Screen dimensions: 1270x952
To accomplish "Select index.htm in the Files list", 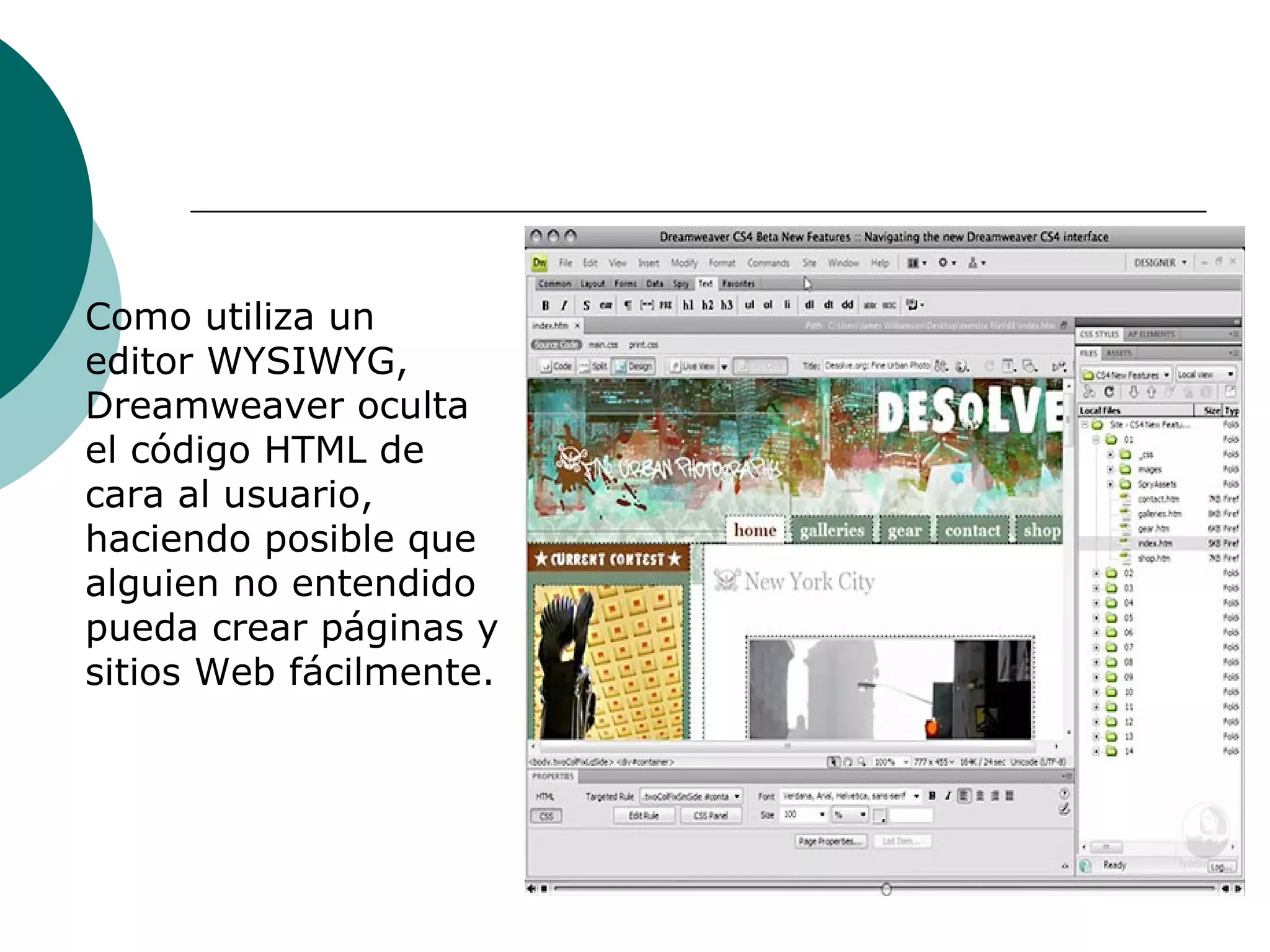I will (1156, 544).
